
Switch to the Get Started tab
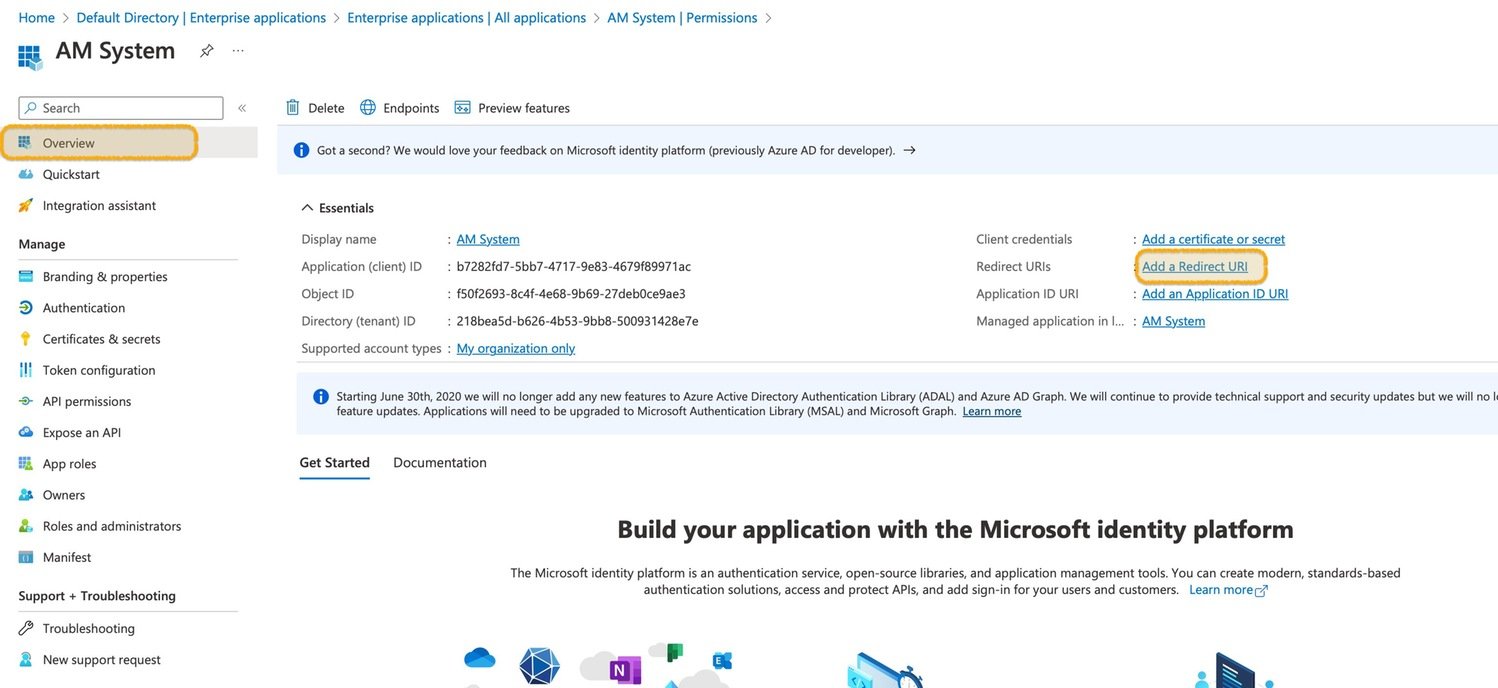point(335,463)
